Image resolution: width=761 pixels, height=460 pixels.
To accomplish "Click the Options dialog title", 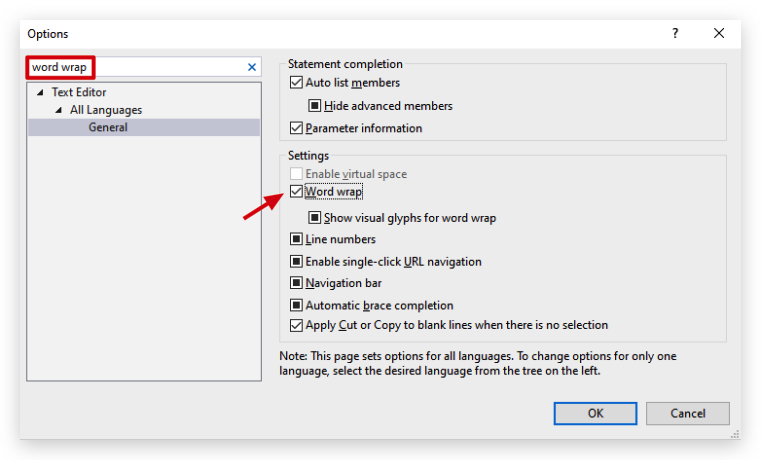I will click(x=48, y=34).
